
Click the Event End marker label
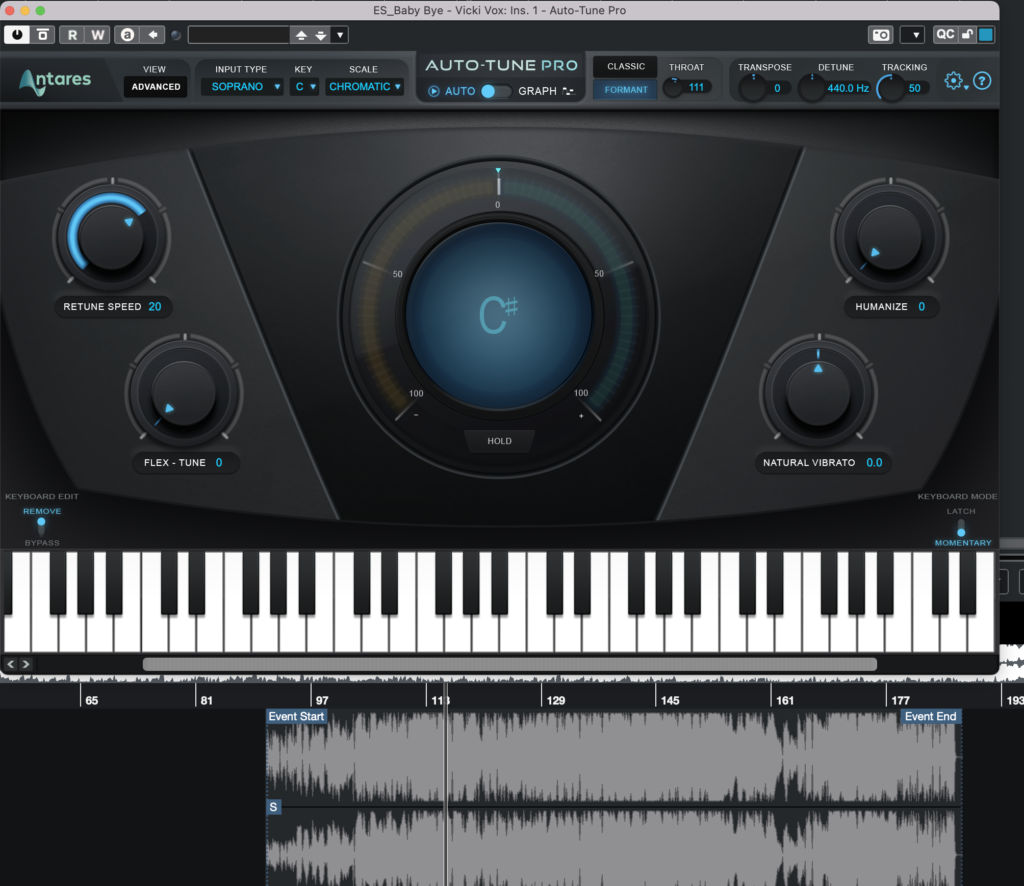(x=930, y=716)
